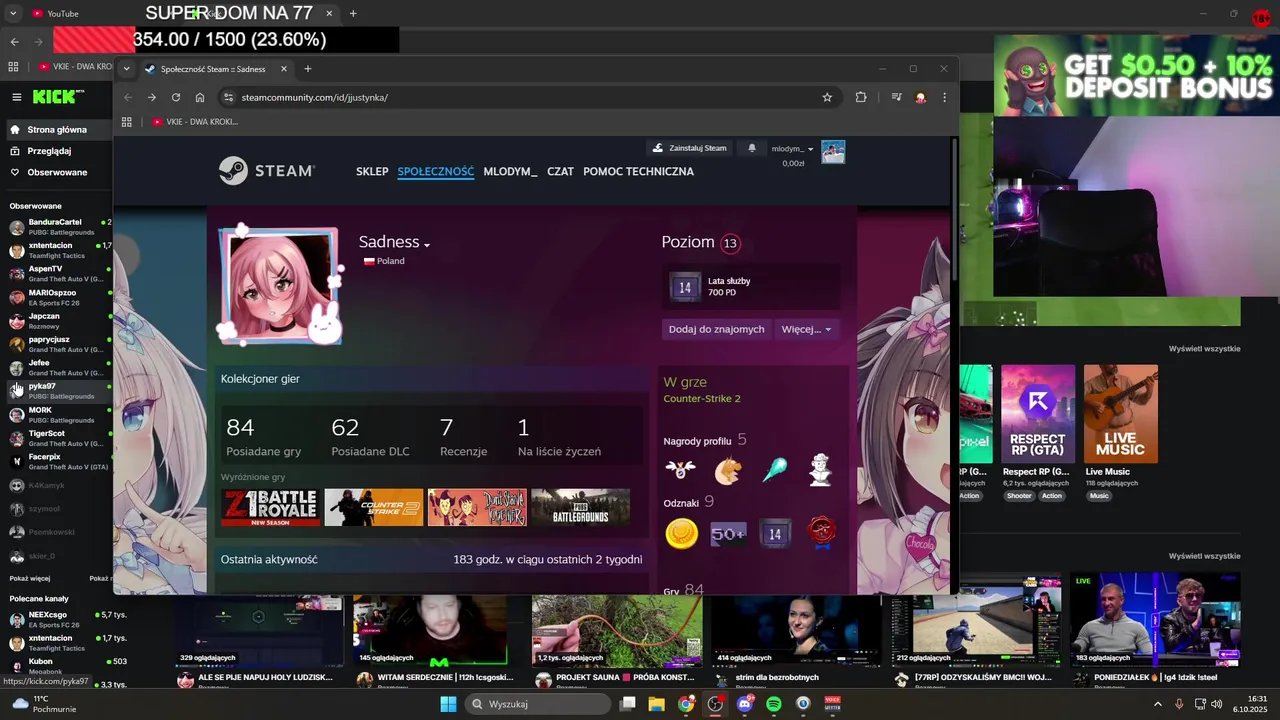Launch Discord from the taskbar
This screenshot has width=1280, height=720.
[x=744, y=704]
